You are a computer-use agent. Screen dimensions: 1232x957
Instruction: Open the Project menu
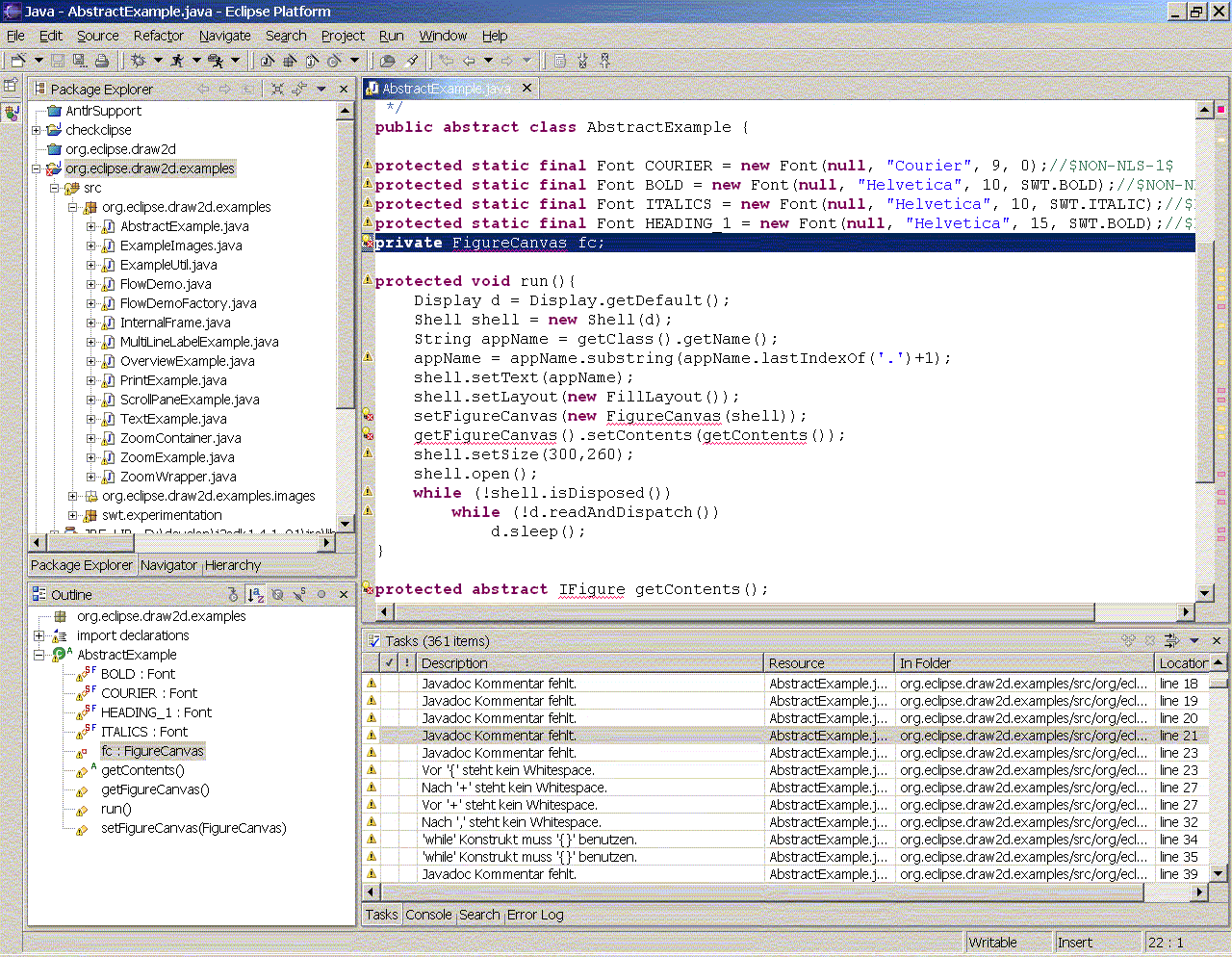tap(343, 36)
